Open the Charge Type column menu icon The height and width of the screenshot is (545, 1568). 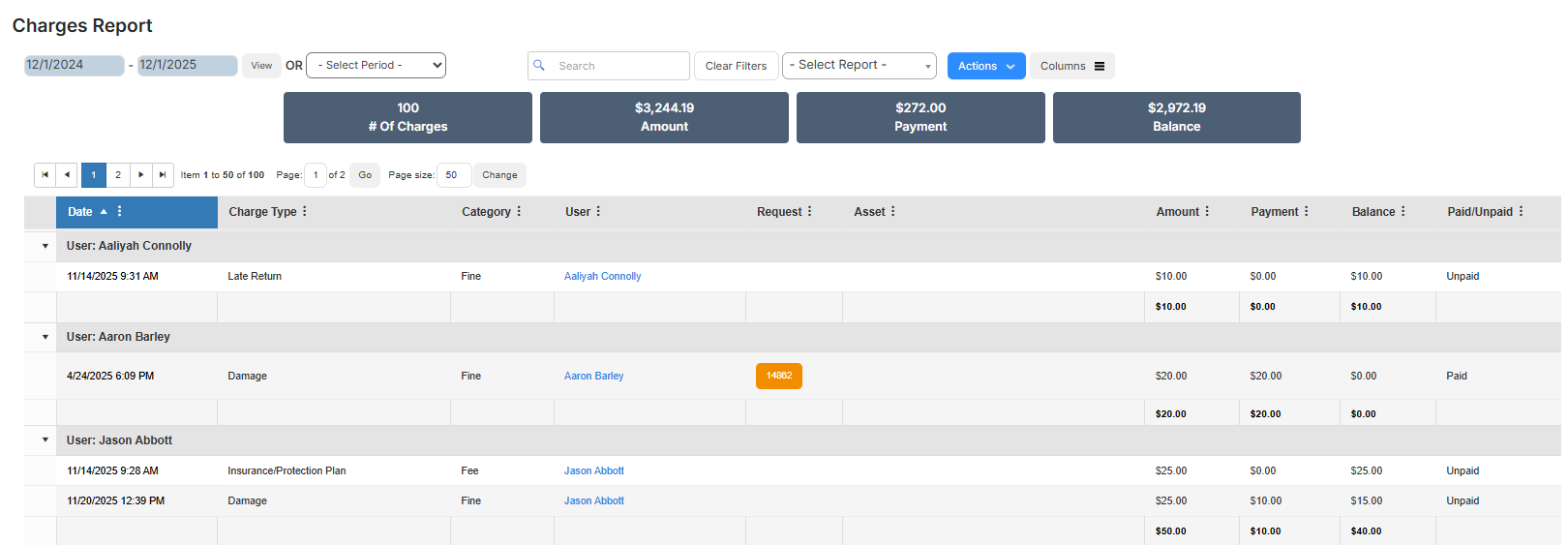(305, 211)
